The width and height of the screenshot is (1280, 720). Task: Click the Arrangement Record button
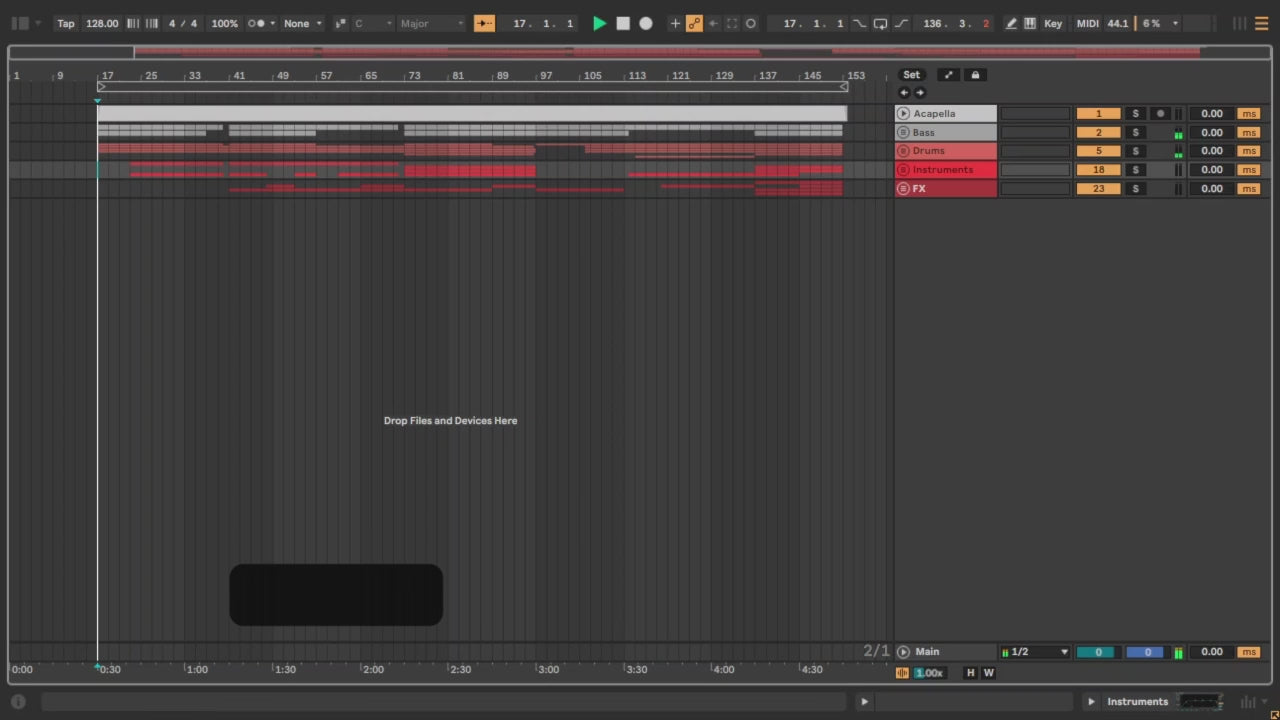coord(646,23)
